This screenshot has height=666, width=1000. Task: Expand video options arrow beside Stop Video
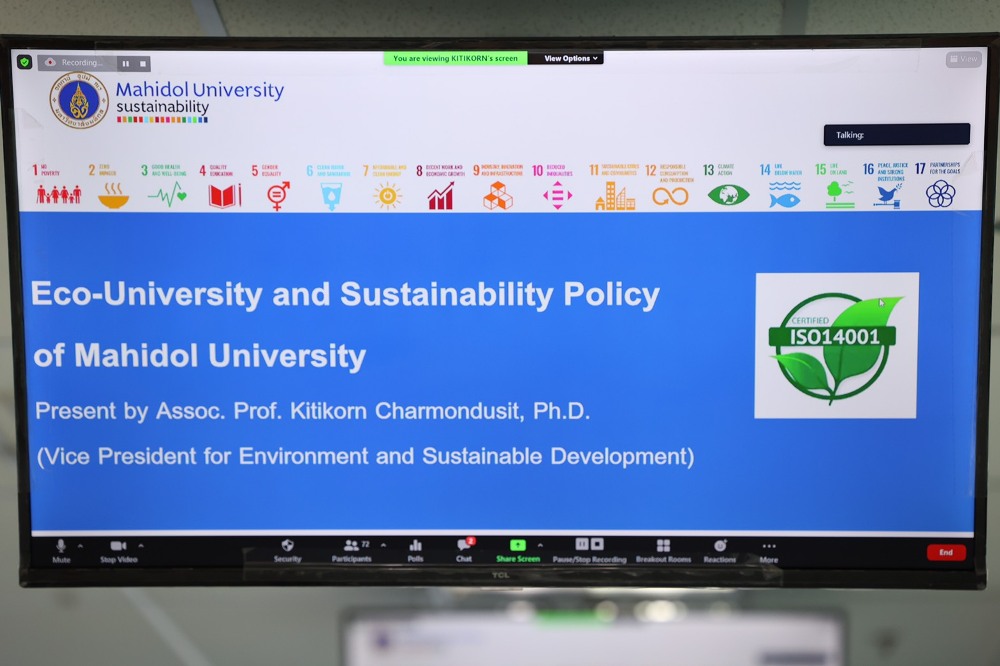[x=140, y=545]
